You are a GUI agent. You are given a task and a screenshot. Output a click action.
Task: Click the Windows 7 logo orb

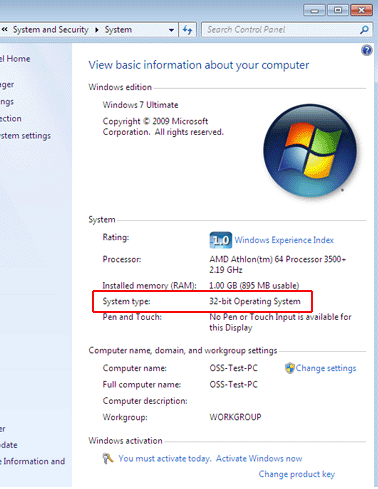click(x=310, y=150)
